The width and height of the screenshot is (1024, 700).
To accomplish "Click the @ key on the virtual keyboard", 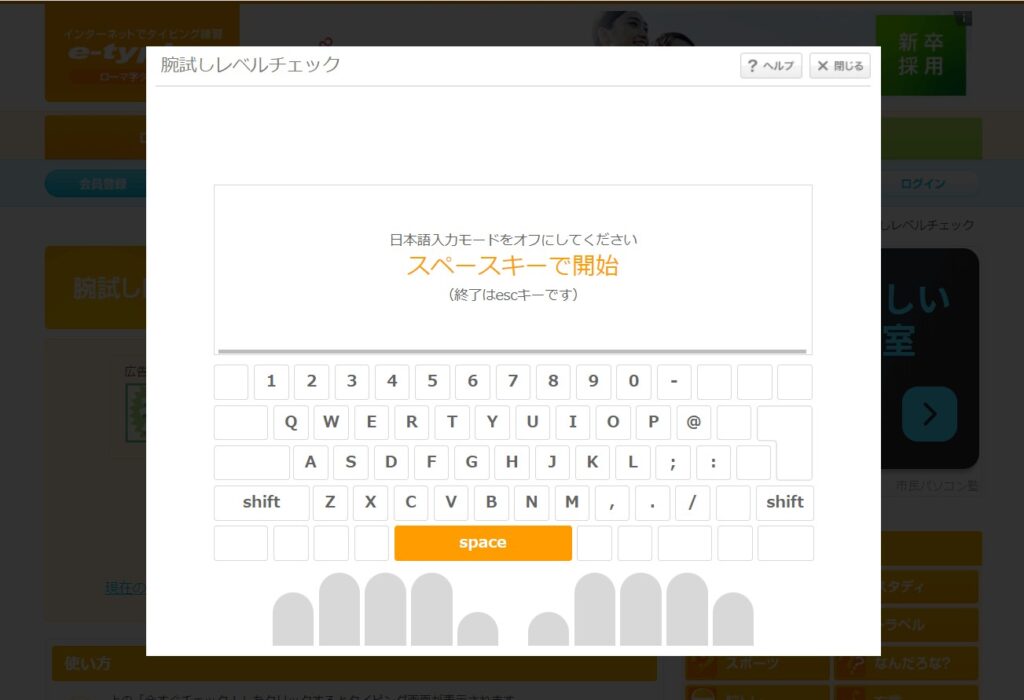I will pyautogui.click(x=693, y=422).
